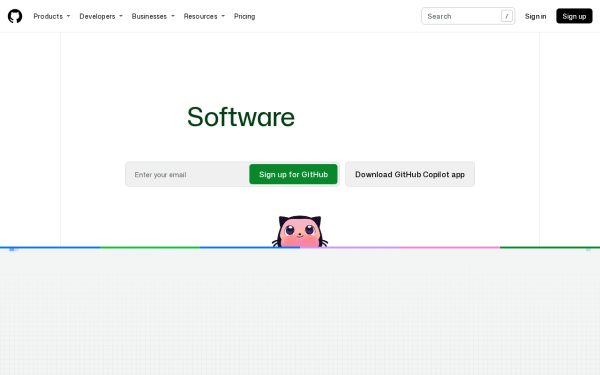
Task: Open the Products dropdown menu
Action: (x=52, y=16)
